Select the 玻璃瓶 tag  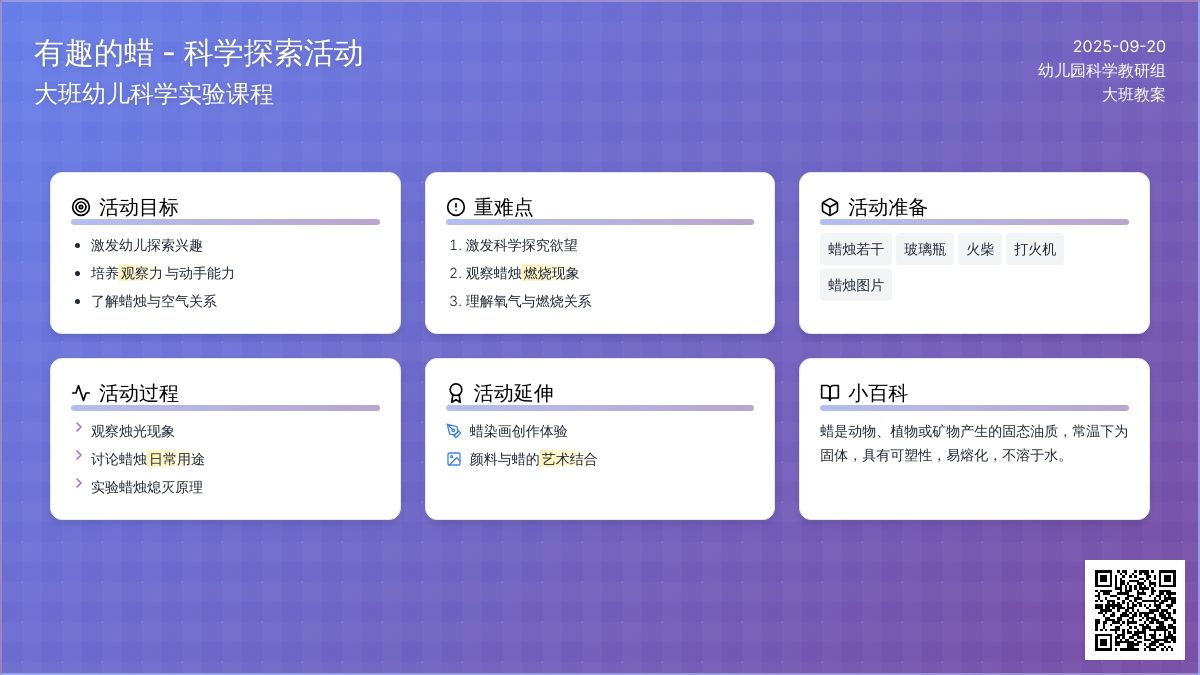pos(925,249)
